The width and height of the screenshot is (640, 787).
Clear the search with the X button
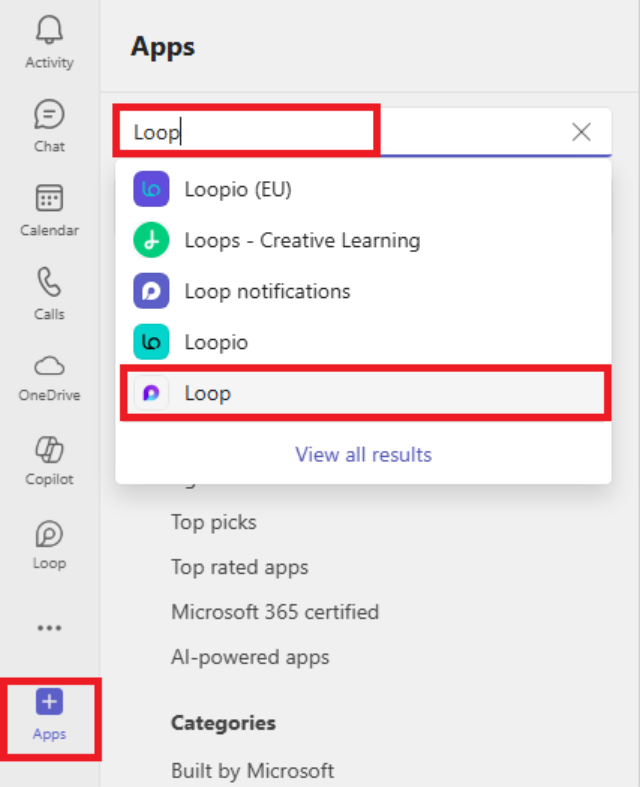coord(581,132)
